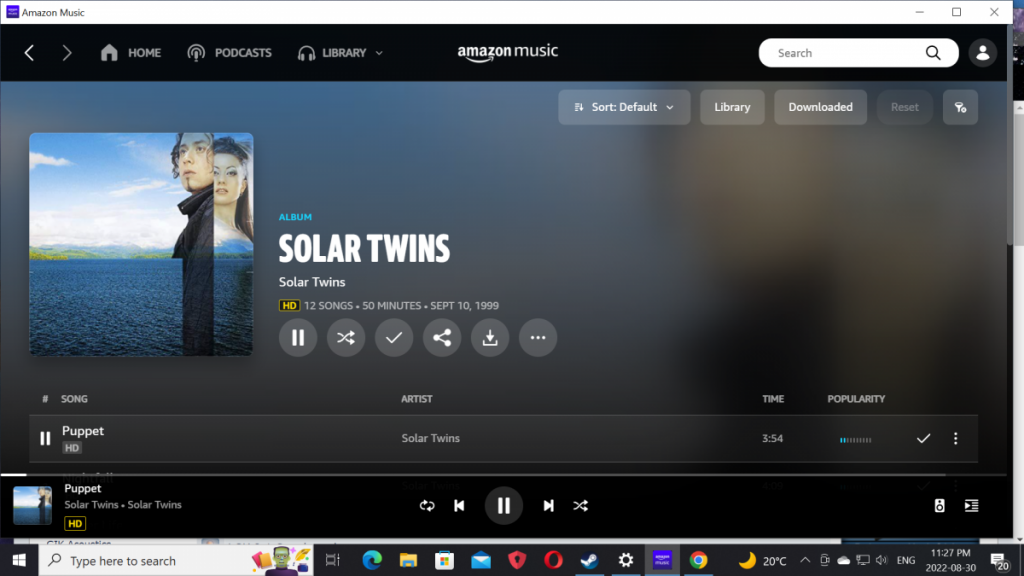Toggle the Downloaded filter
This screenshot has height=576, width=1024.
click(x=820, y=107)
